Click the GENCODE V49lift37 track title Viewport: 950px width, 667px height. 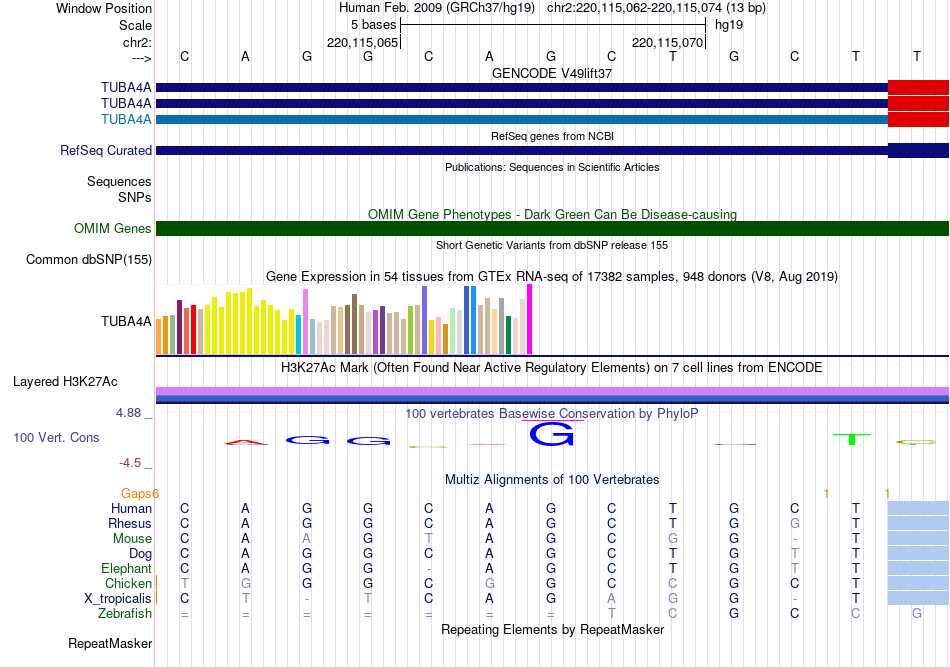(x=552, y=73)
